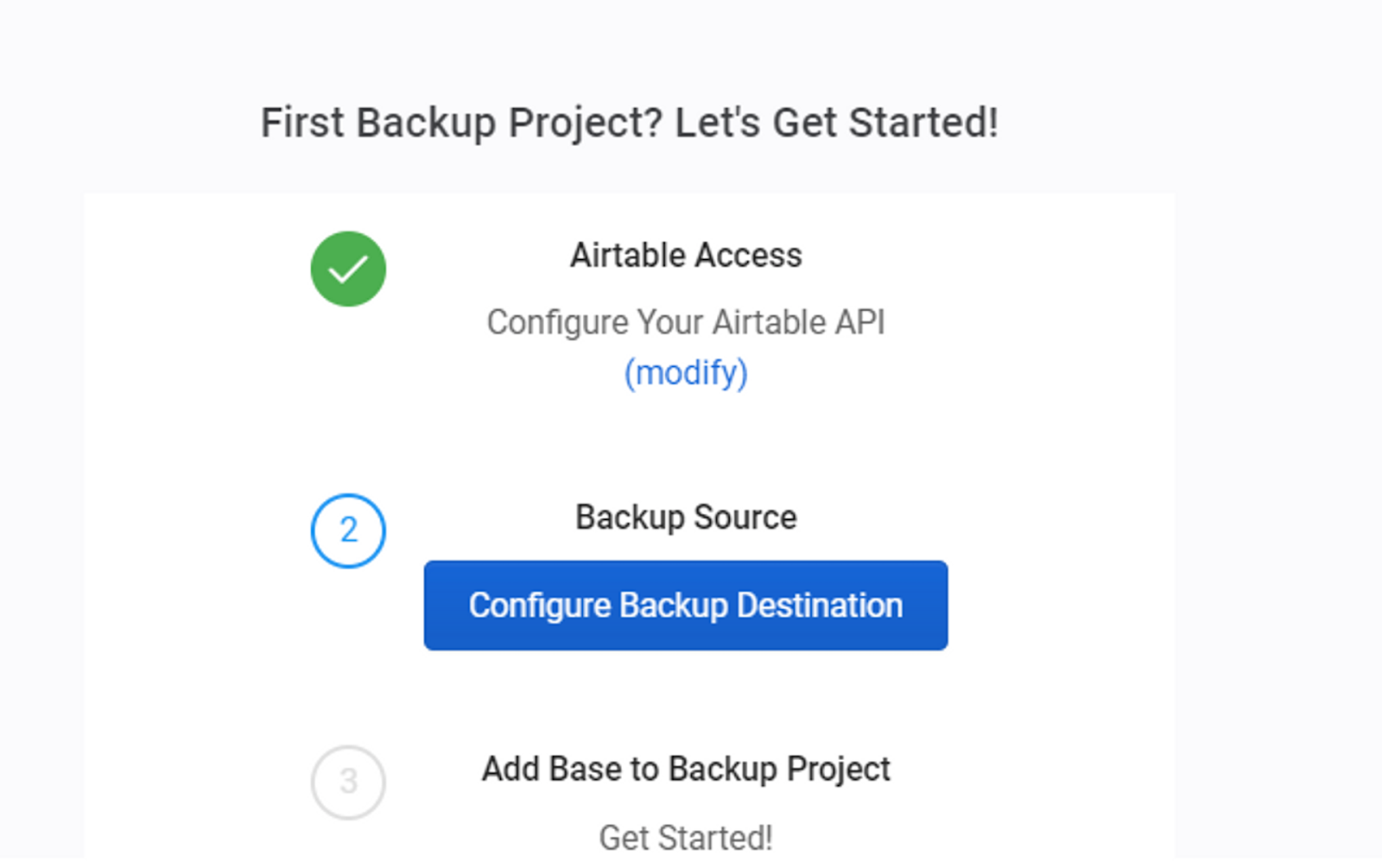Click the blue modify hyperlink under Airtable API
The width and height of the screenshot is (1382, 868).
[x=686, y=373]
